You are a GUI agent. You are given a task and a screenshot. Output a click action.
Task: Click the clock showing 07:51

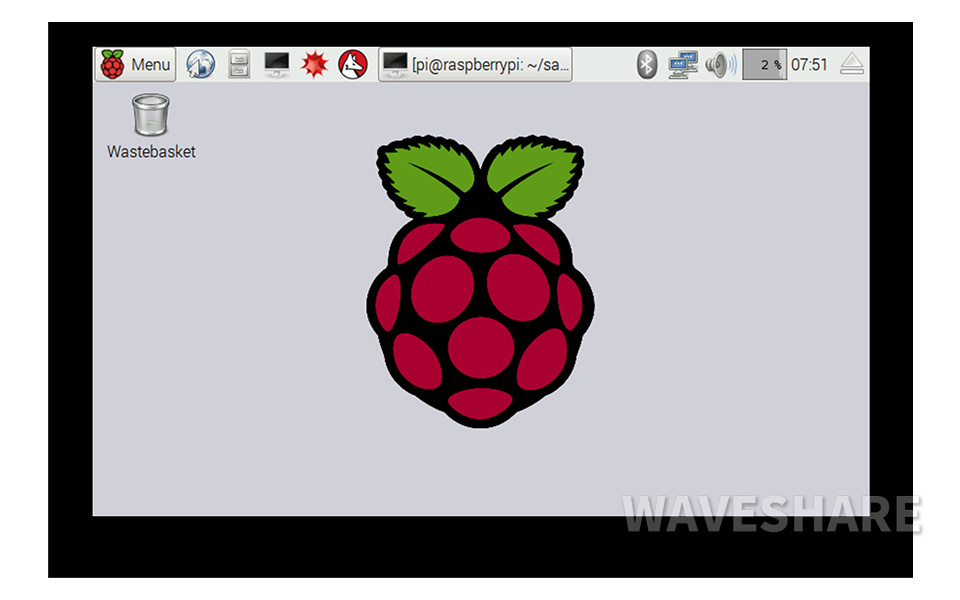809,65
